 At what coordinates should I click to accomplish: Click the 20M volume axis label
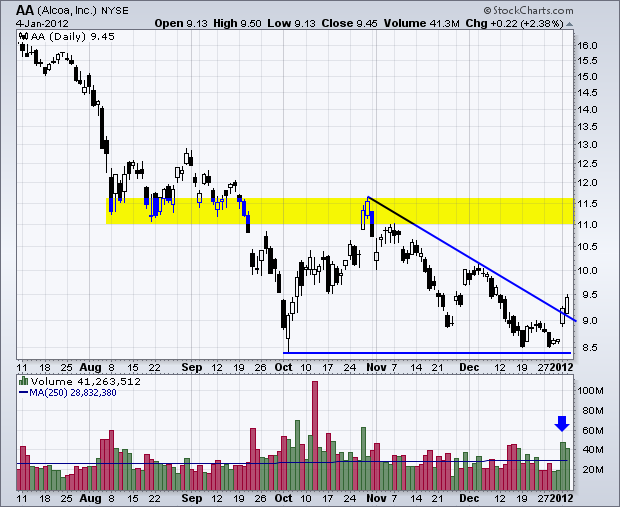pos(593,469)
